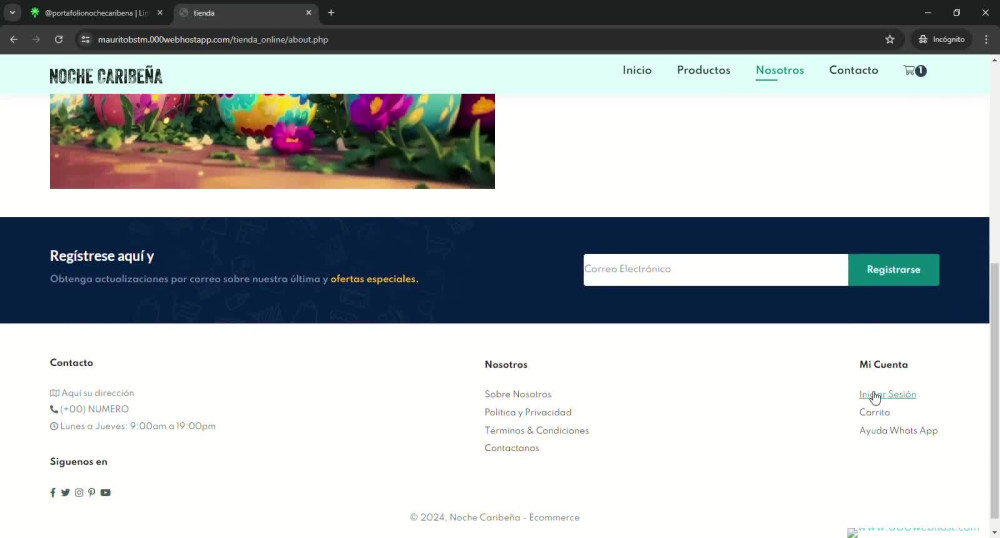
Task: Click the Registrarse button
Action: tap(893, 270)
